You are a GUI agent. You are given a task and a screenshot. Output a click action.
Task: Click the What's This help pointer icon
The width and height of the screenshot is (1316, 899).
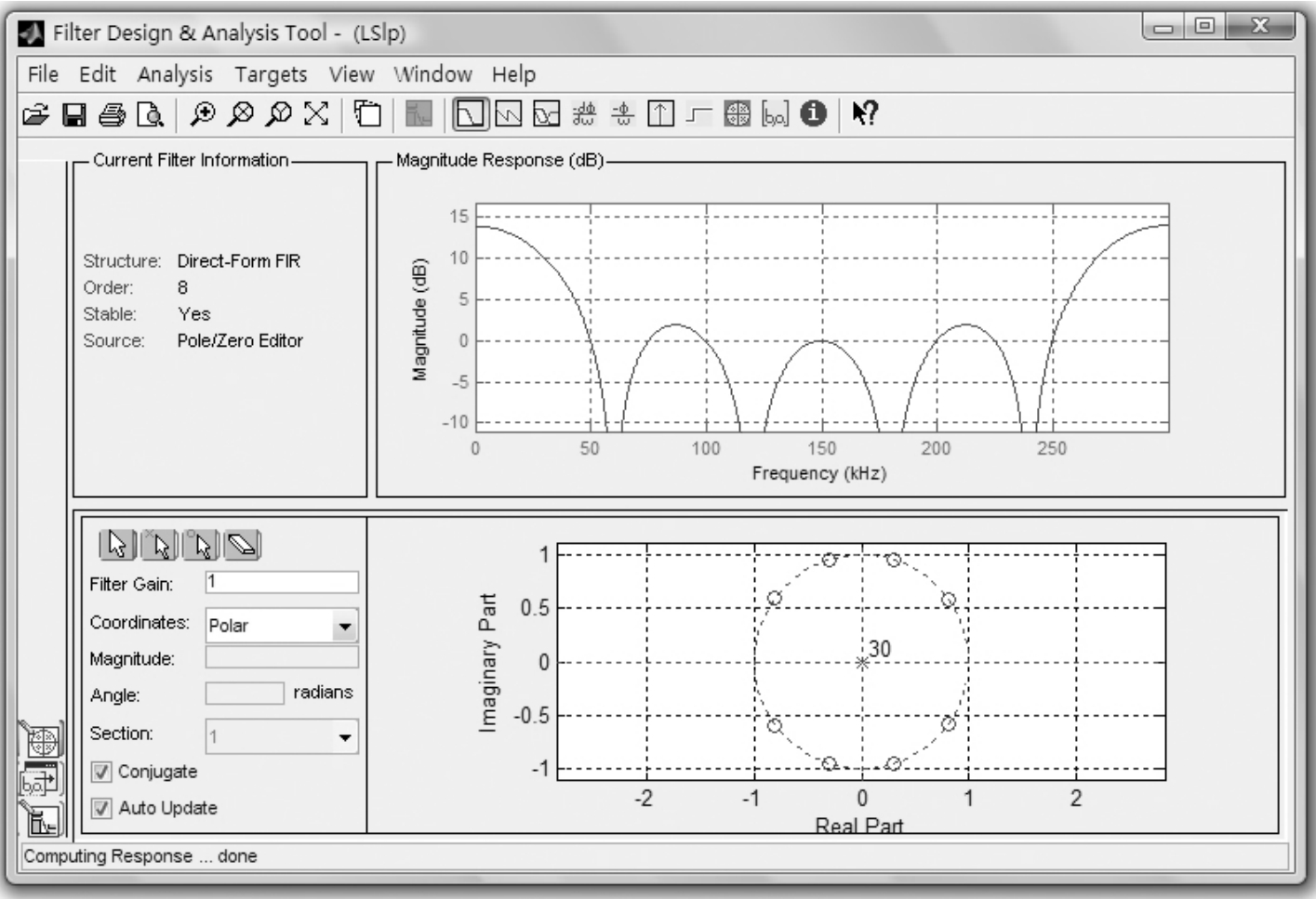864,114
